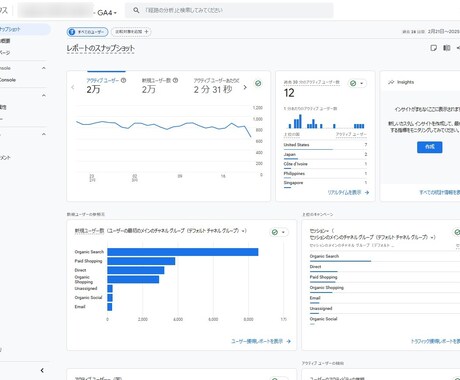This screenshot has width=460, height=380.
Task: Click the Insights sparkline icon
Action: point(391,82)
